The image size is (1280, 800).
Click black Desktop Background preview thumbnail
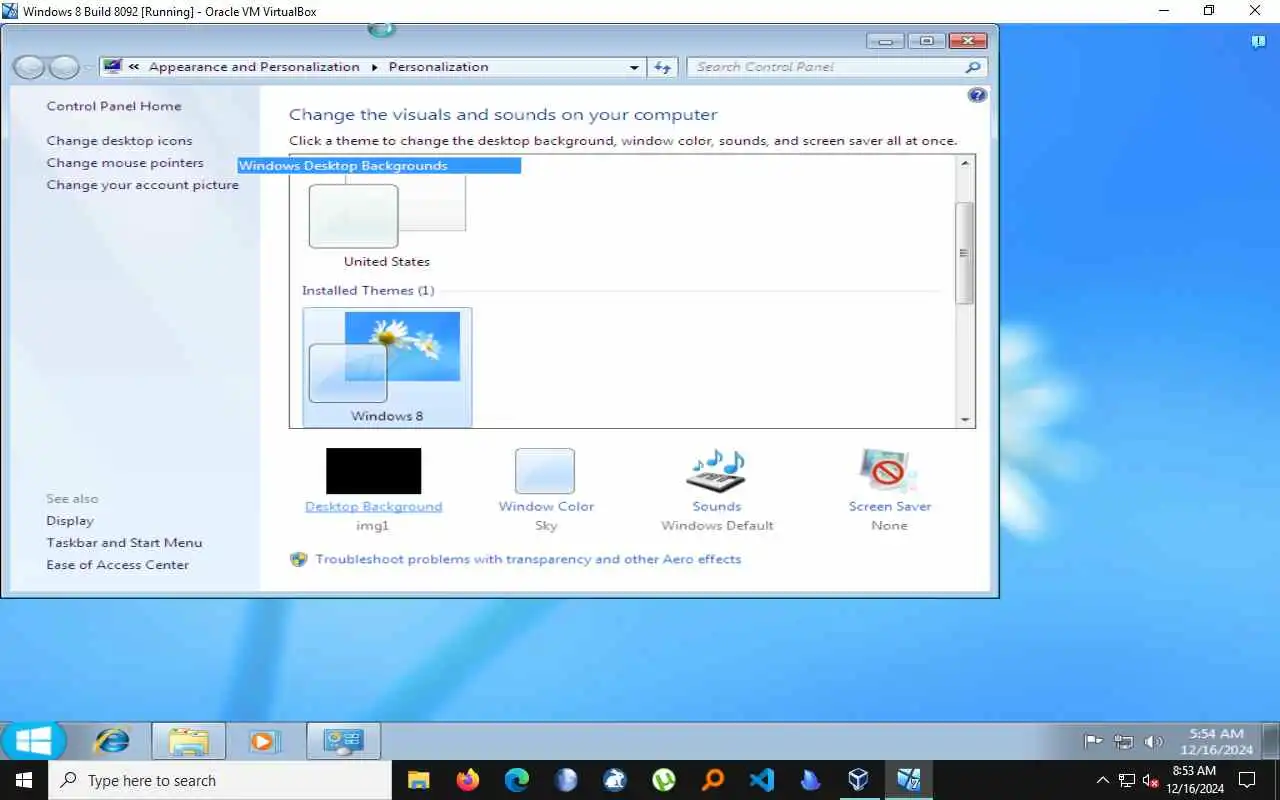(373, 471)
